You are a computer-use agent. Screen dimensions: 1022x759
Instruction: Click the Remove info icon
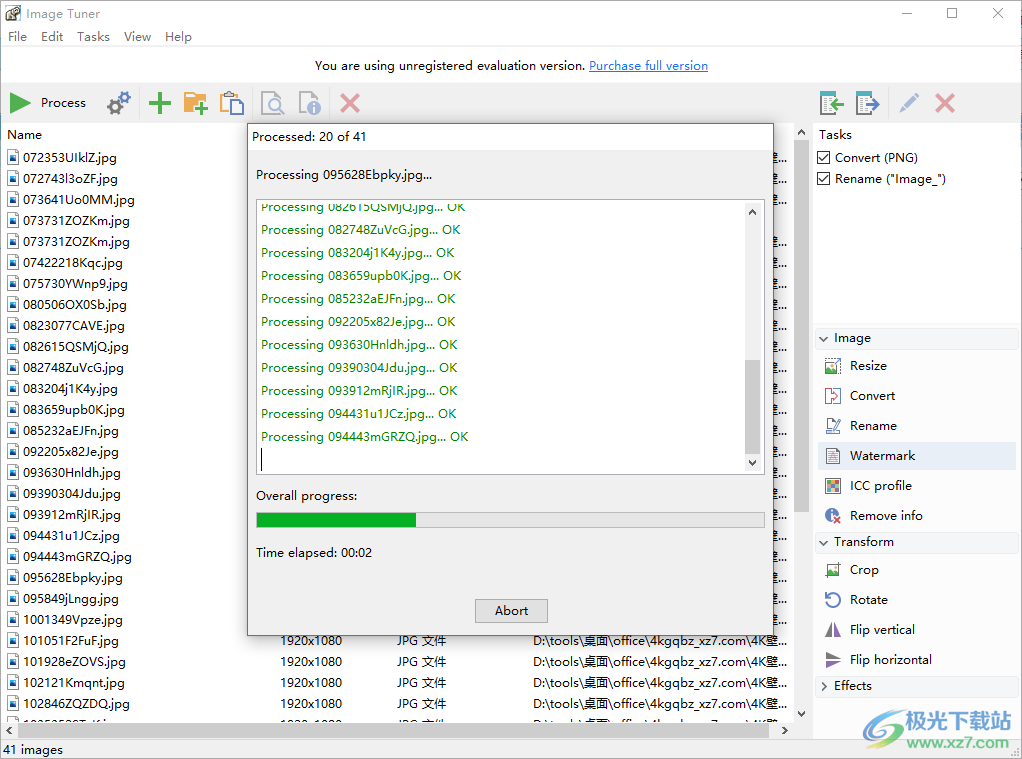(x=833, y=516)
